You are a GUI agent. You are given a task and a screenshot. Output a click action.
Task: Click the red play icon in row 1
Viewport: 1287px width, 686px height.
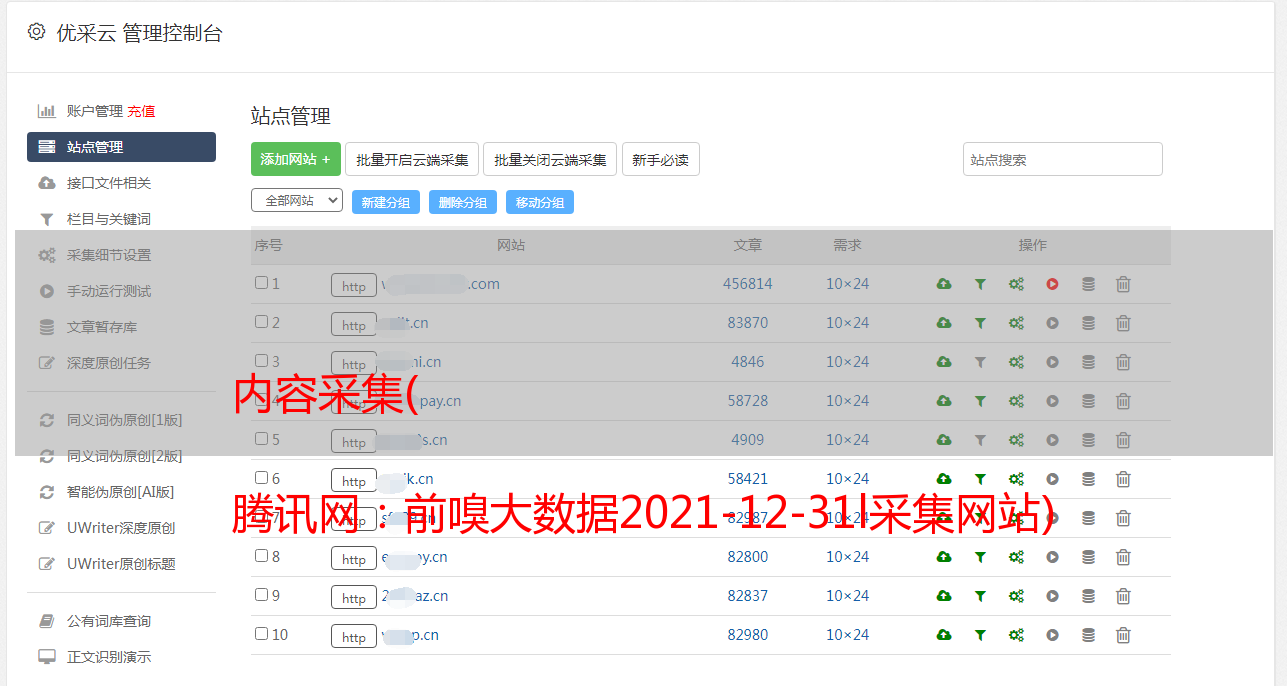tap(1052, 284)
